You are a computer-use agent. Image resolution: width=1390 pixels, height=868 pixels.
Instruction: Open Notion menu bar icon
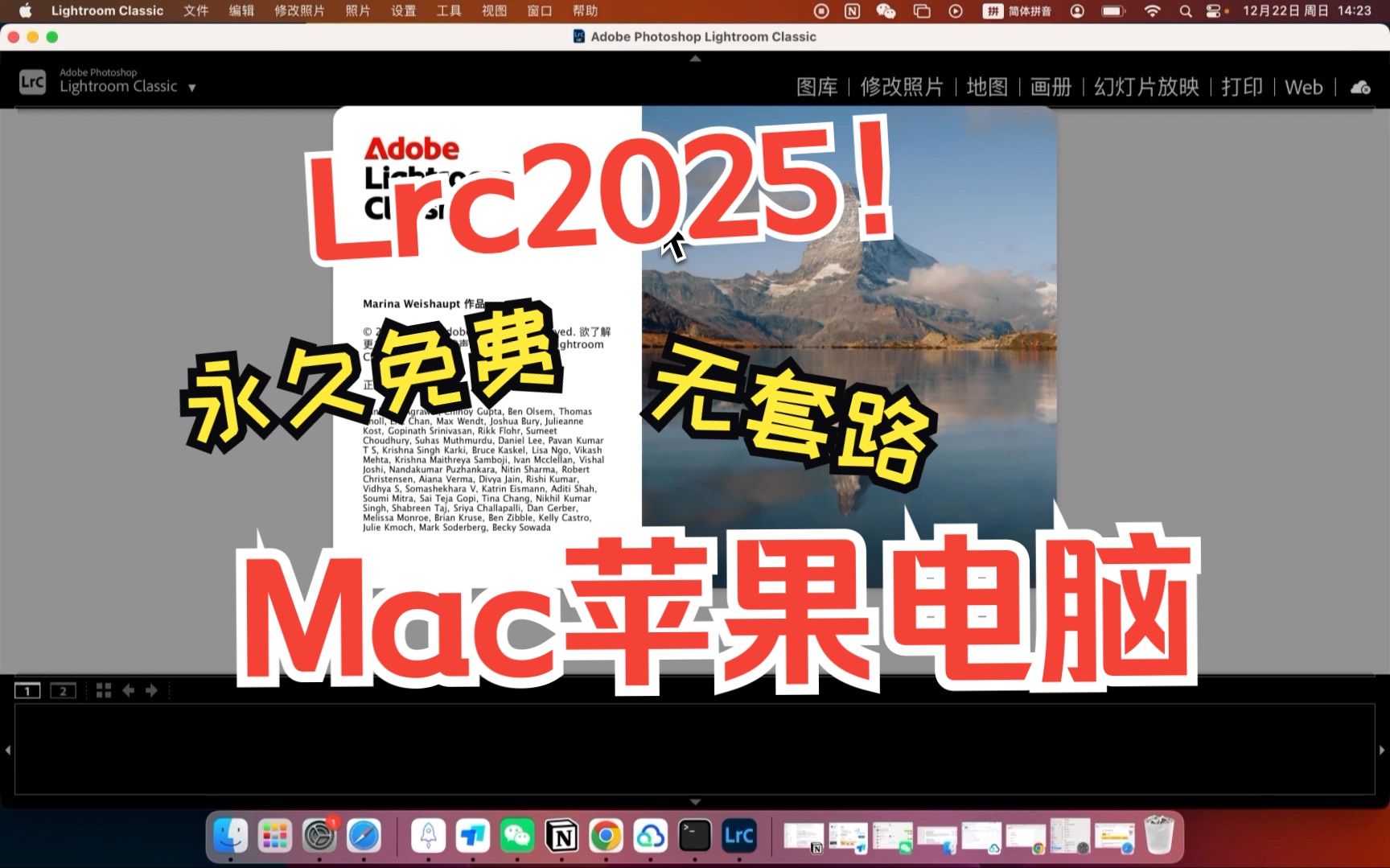pos(852,10)
